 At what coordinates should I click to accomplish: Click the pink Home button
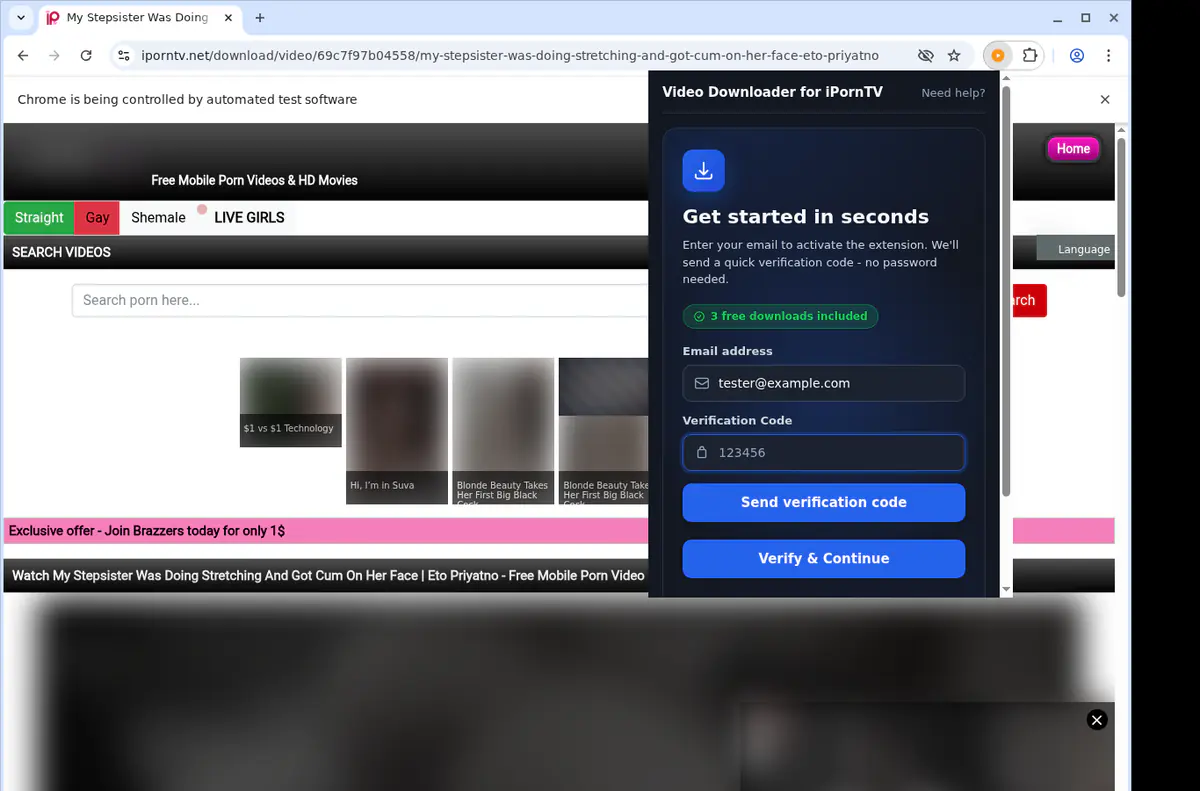pyautogui.click(x=1073, y=149)
